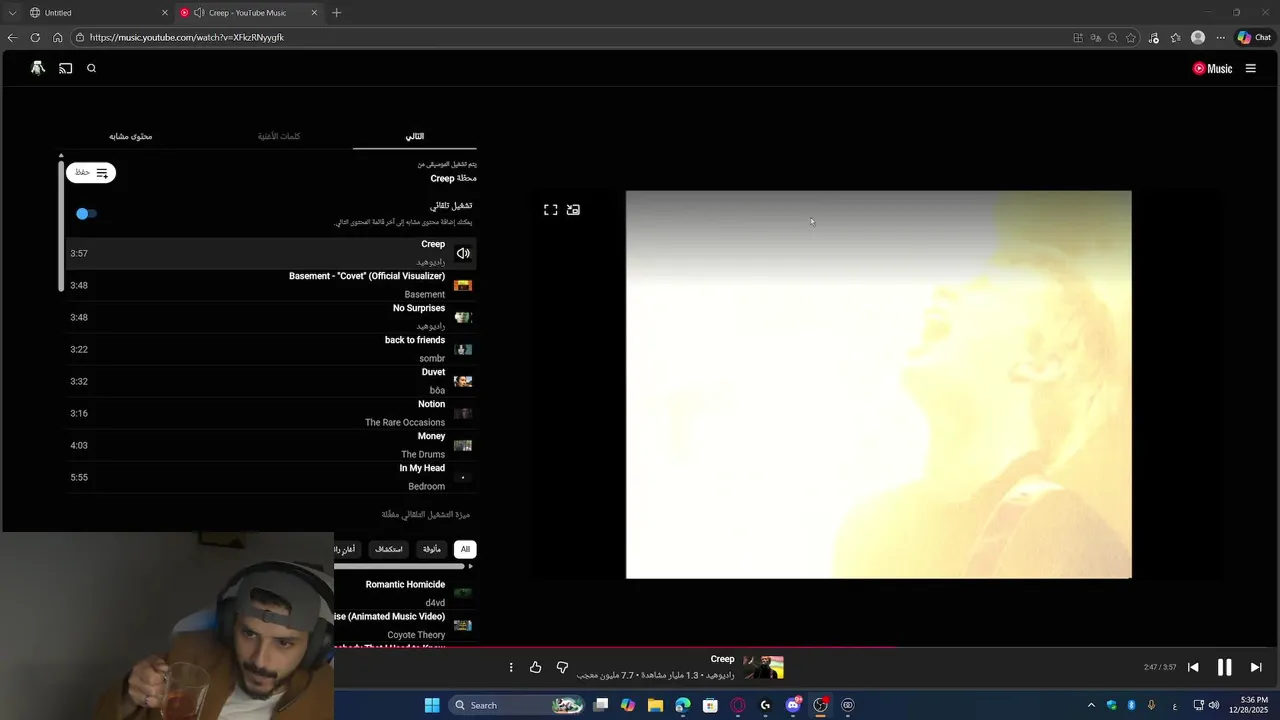Screen dimensions: 1280x720
Task: Save the queue to a playlist
Action: pos(91,172)
